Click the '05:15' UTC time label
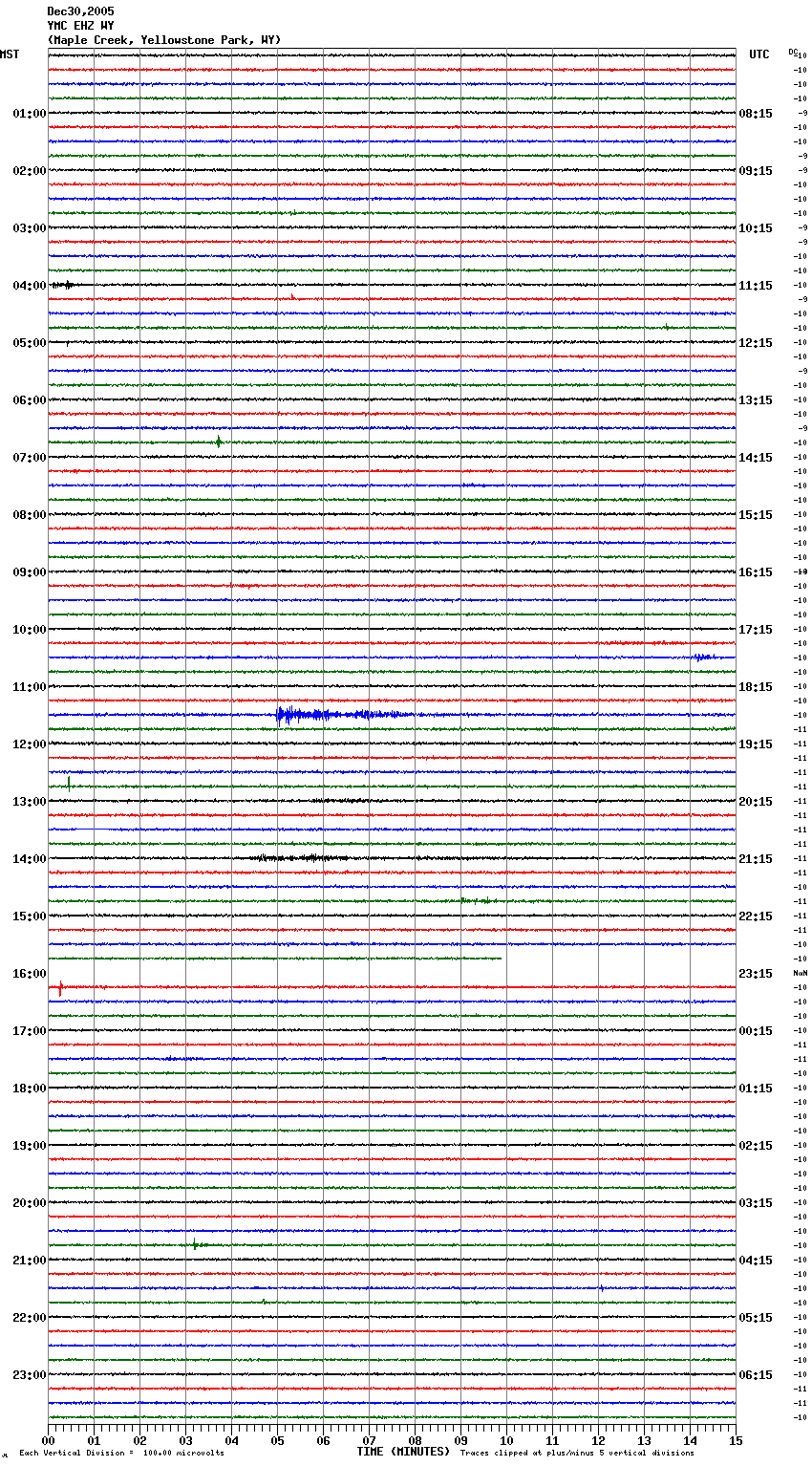Screen dimensions: 812x1466 756,1318
